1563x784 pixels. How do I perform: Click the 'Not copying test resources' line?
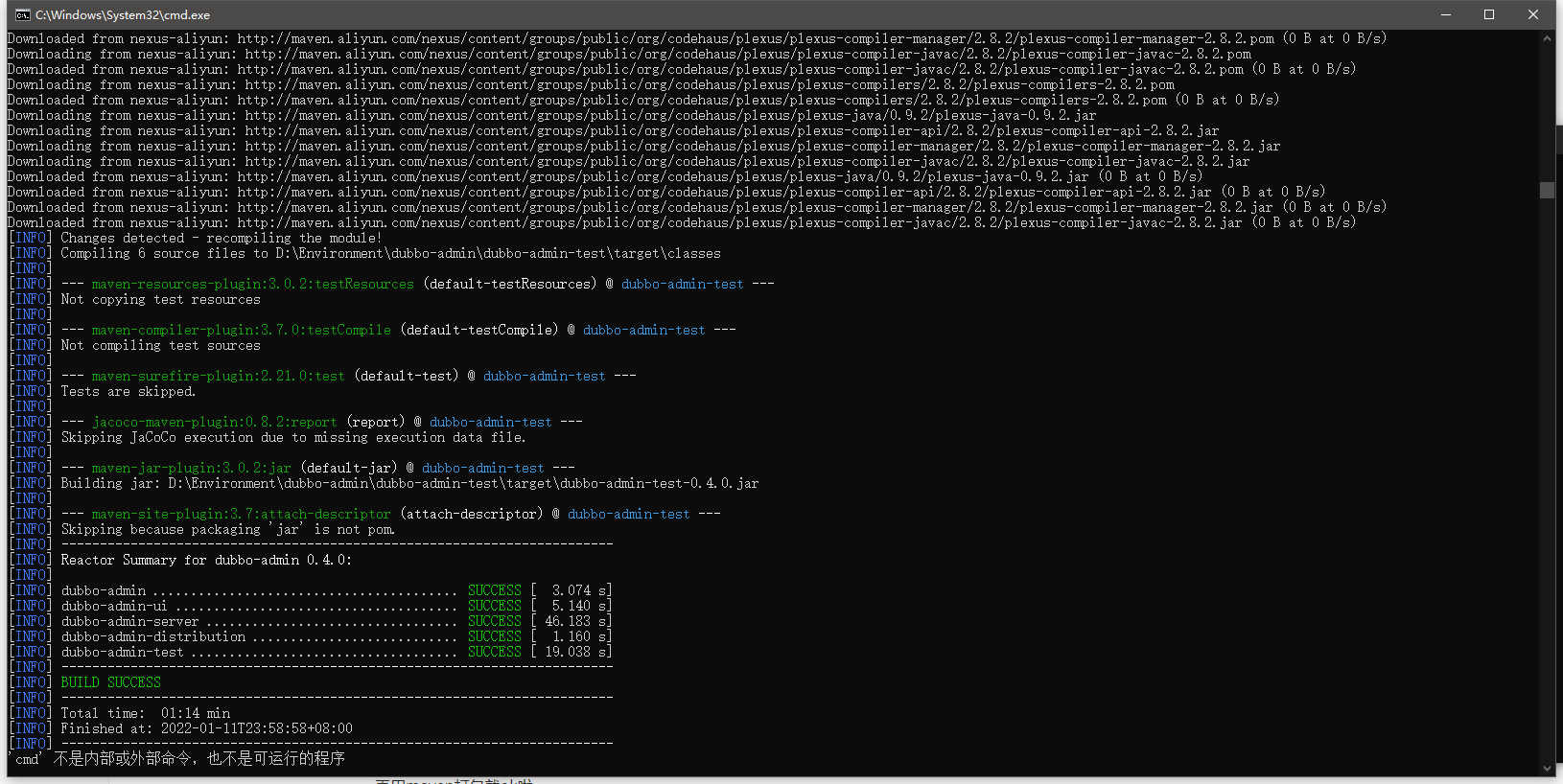coord(160,299)
